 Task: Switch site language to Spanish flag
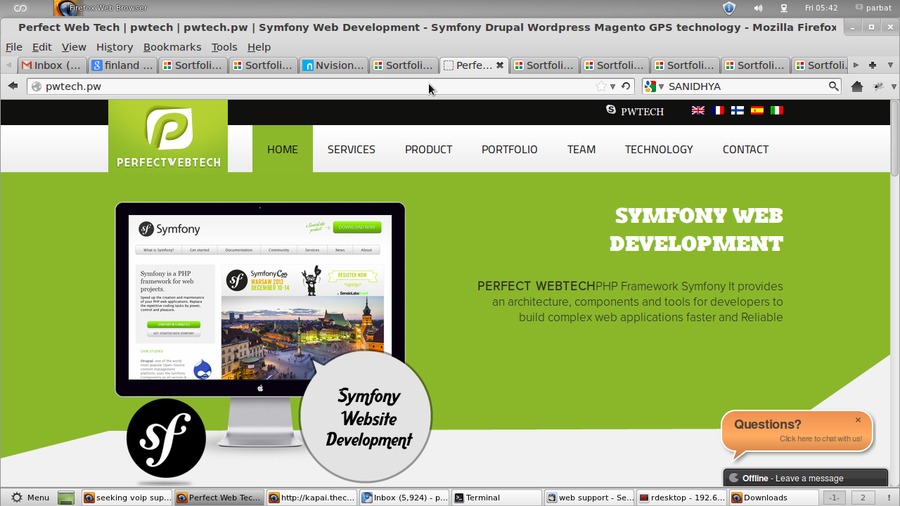pyautogui.click(x=757, y=110)
